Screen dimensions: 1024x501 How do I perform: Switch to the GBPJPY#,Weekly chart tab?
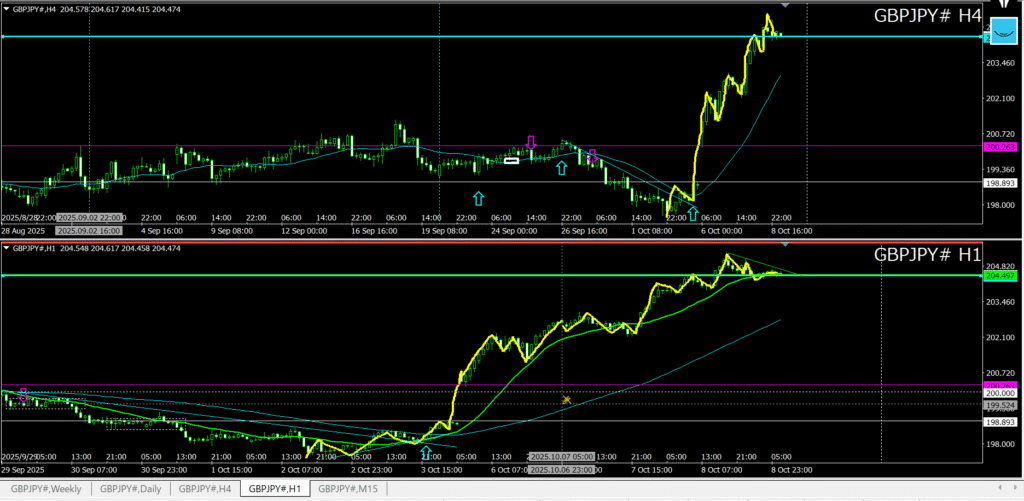pos(49,488)
